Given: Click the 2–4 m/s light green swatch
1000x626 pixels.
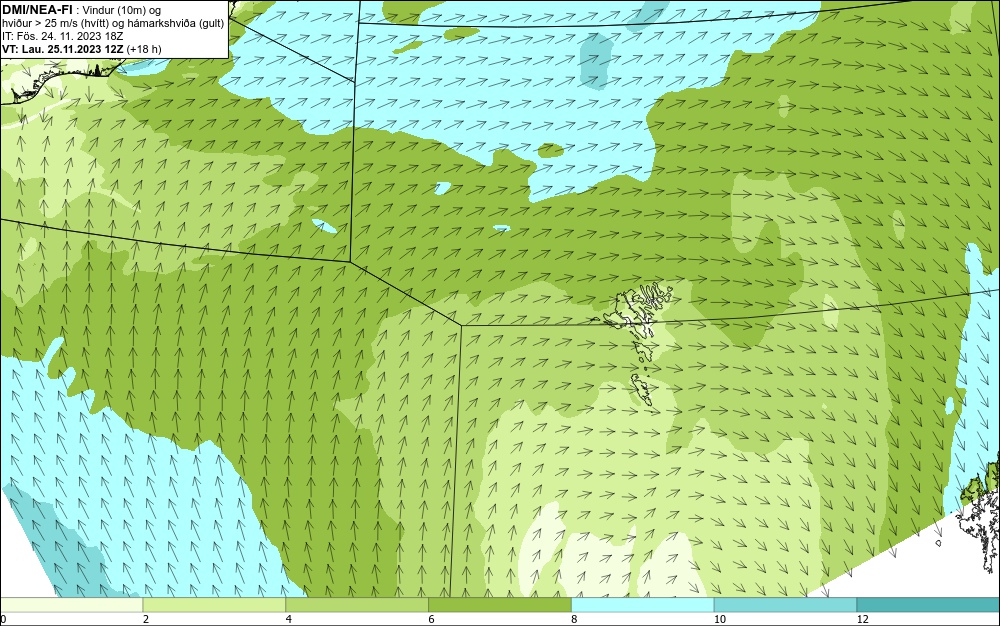Looking at the screenshot, I should tap(214, 605).
